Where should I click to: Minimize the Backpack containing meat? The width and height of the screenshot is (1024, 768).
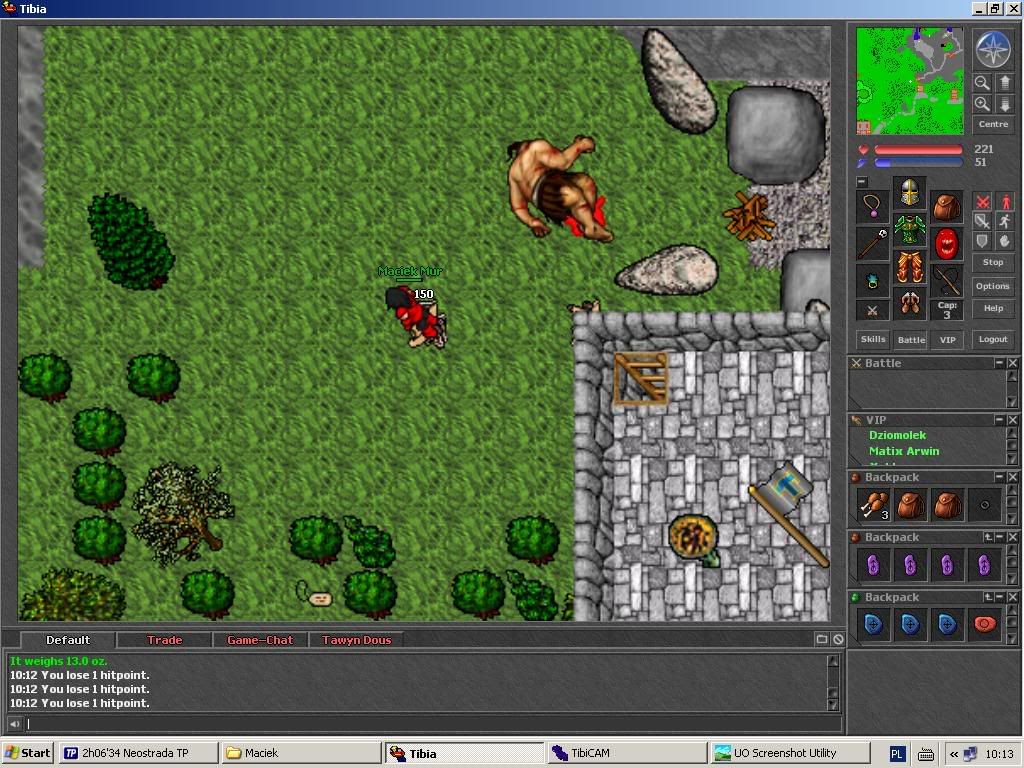coord(999,477)
